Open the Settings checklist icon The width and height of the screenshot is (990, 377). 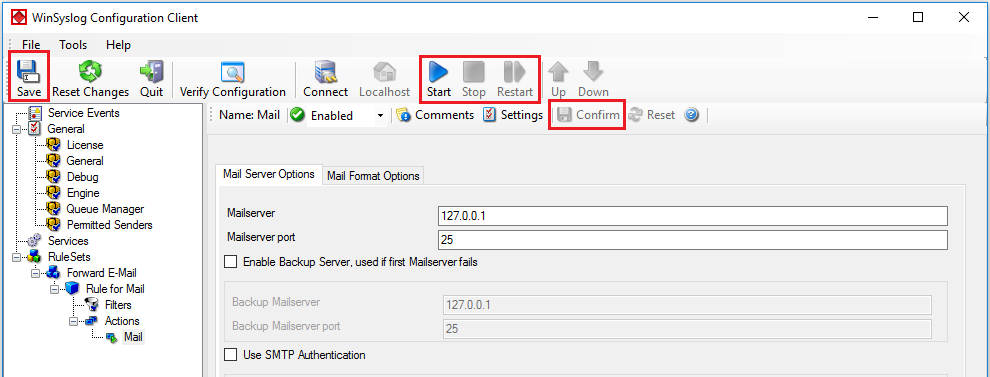tap(489, 115)
